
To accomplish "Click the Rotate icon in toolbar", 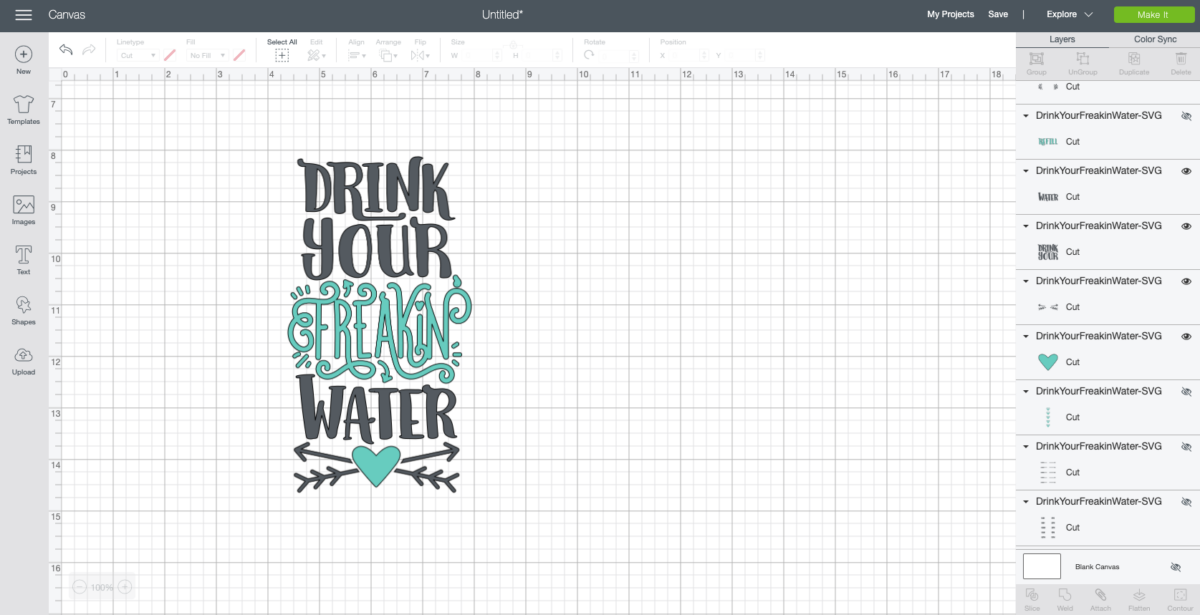I will tap(589, 56).
